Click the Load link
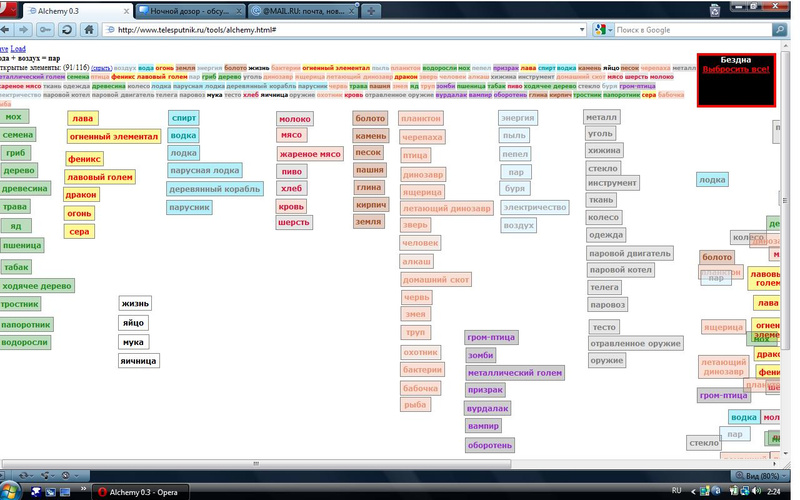The height and width of the screenshot is (500, 800). click(19, 48)
